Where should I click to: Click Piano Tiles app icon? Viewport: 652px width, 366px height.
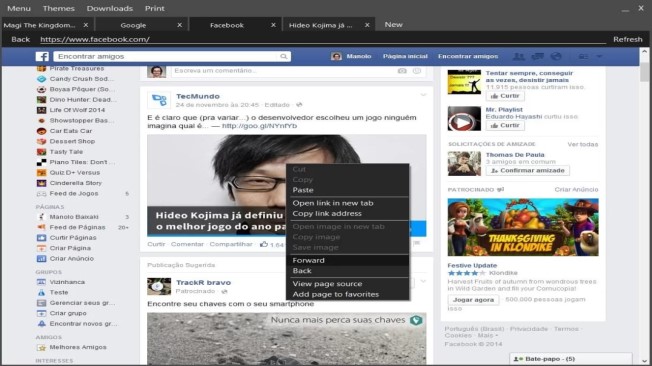click(41, 162)
